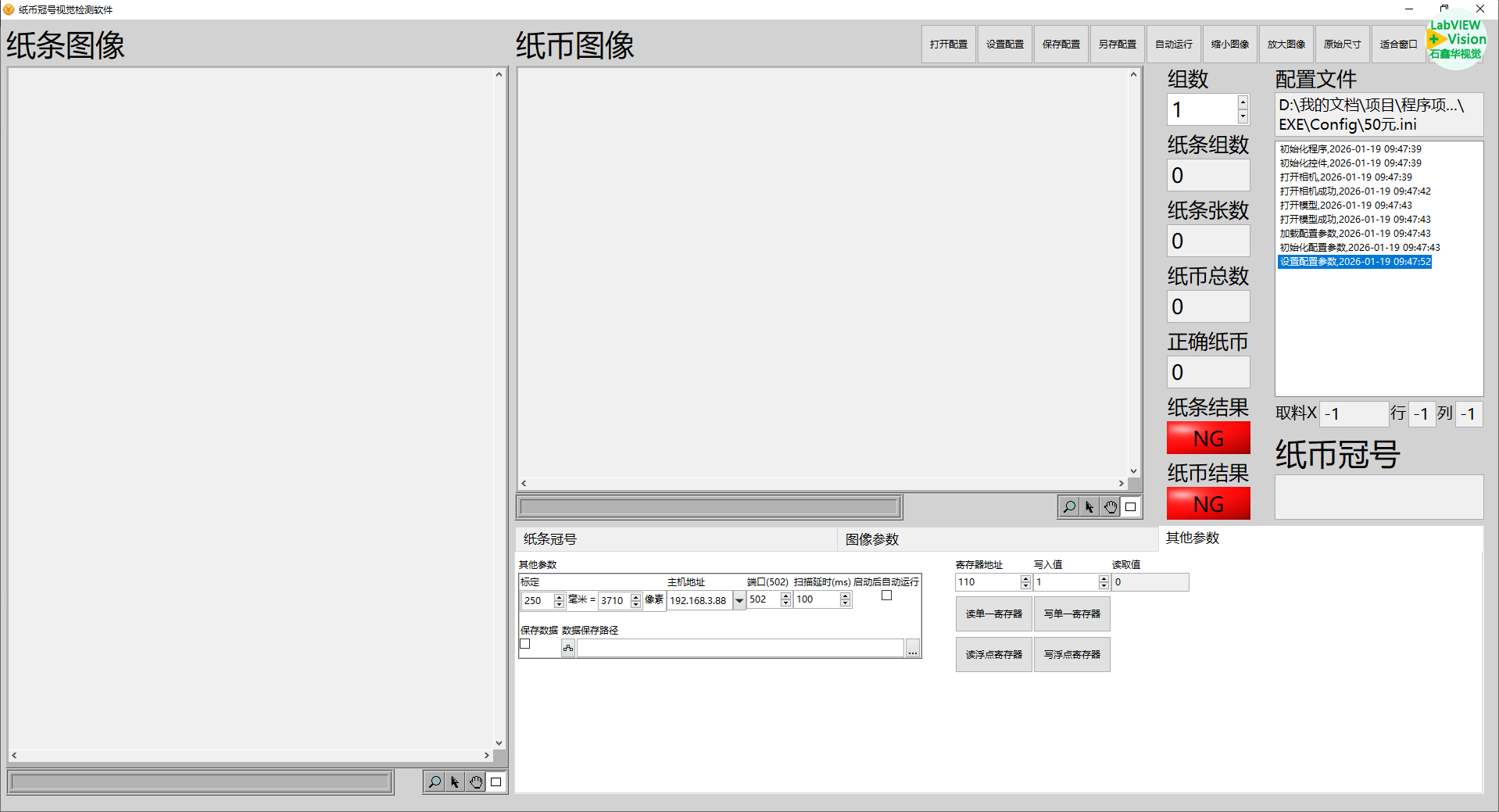
Task: Select the zoom tool under the 纸条图像 panel
Action: [x=434, y=782]
